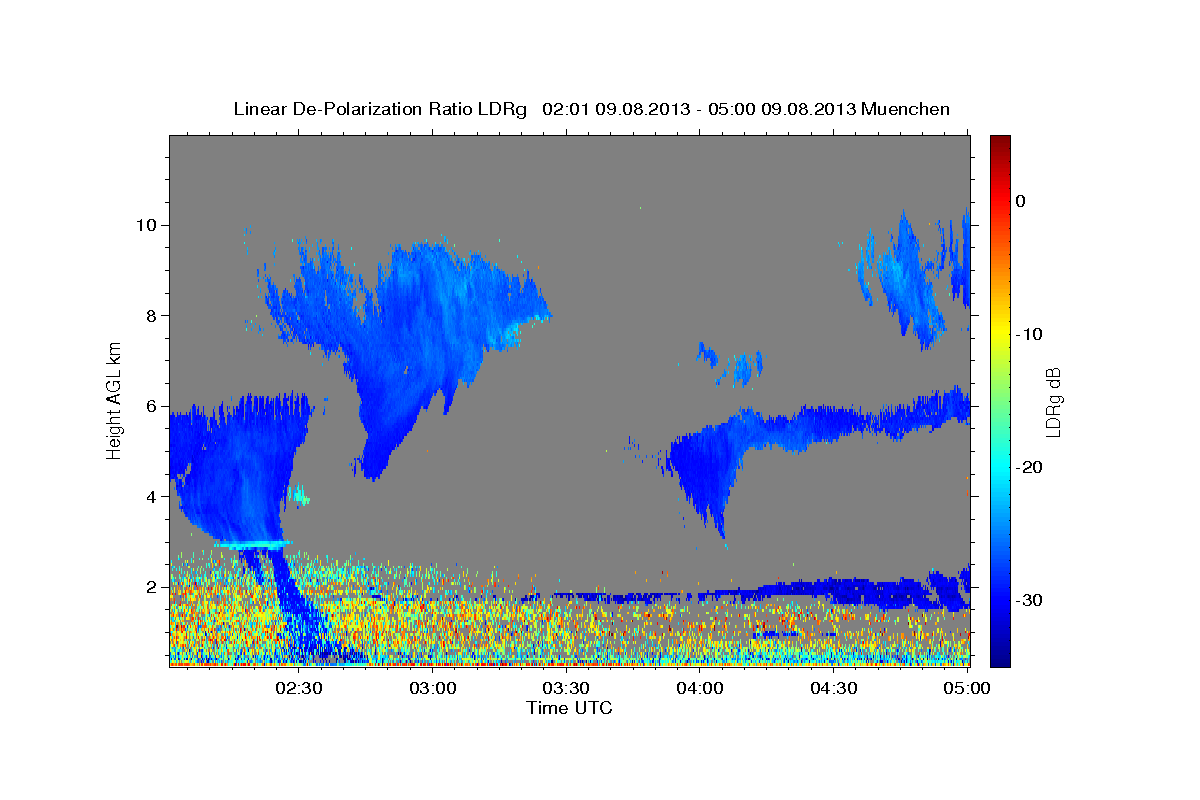The width and height of the screenshot is (1200, 800).
Task: Click the height axis label '6'
Action: [153, 406]
